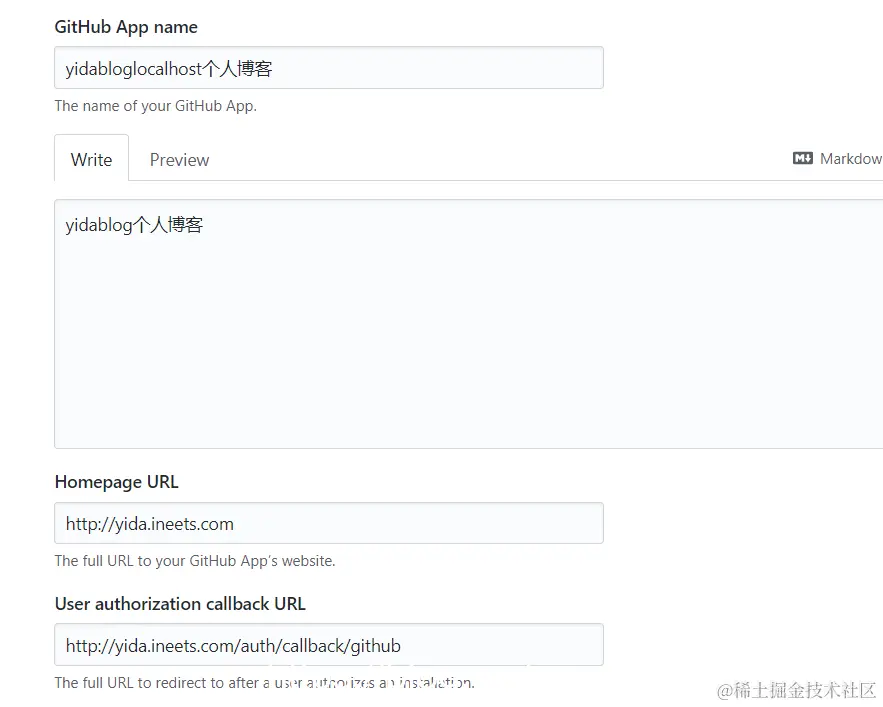Click the GitHub App name input field

click(x=329, y=68)
